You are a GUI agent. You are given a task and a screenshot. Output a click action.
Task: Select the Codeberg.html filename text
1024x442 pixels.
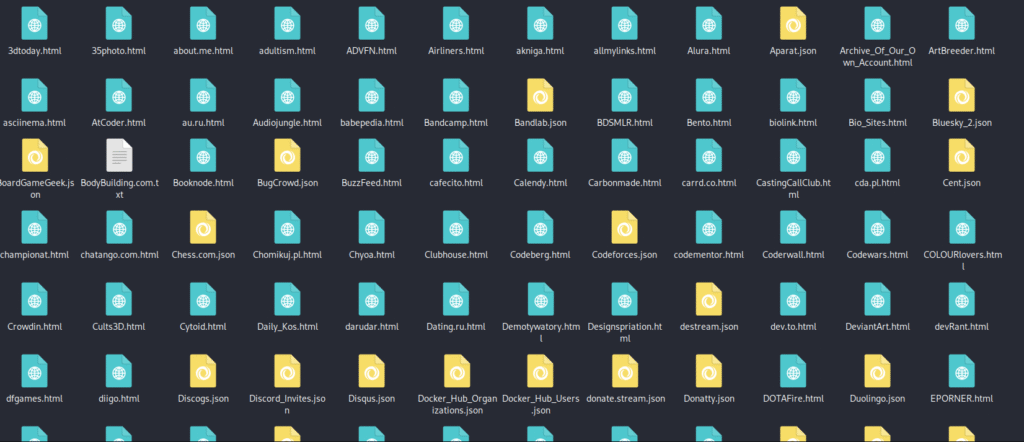pos(540,255)
